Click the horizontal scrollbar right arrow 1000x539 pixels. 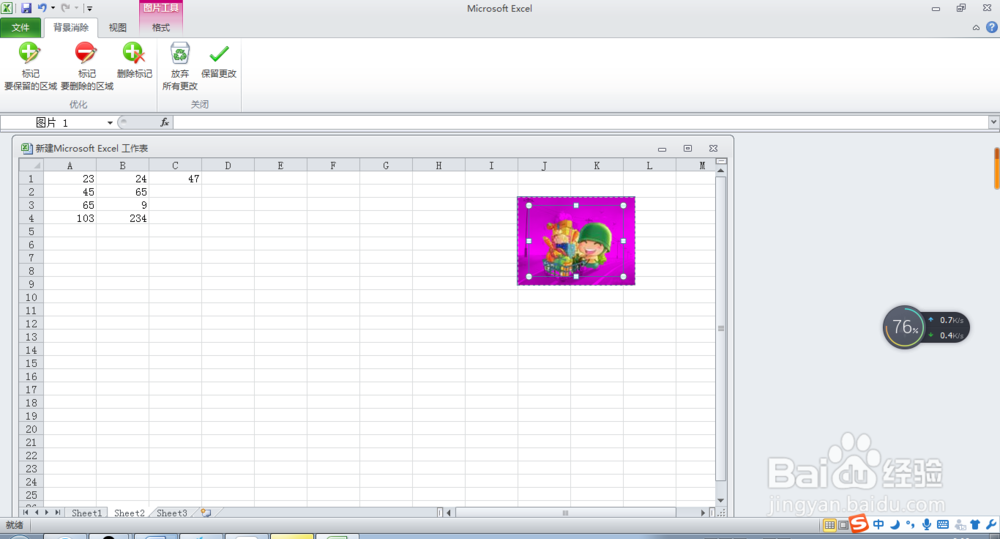point(703,513)
